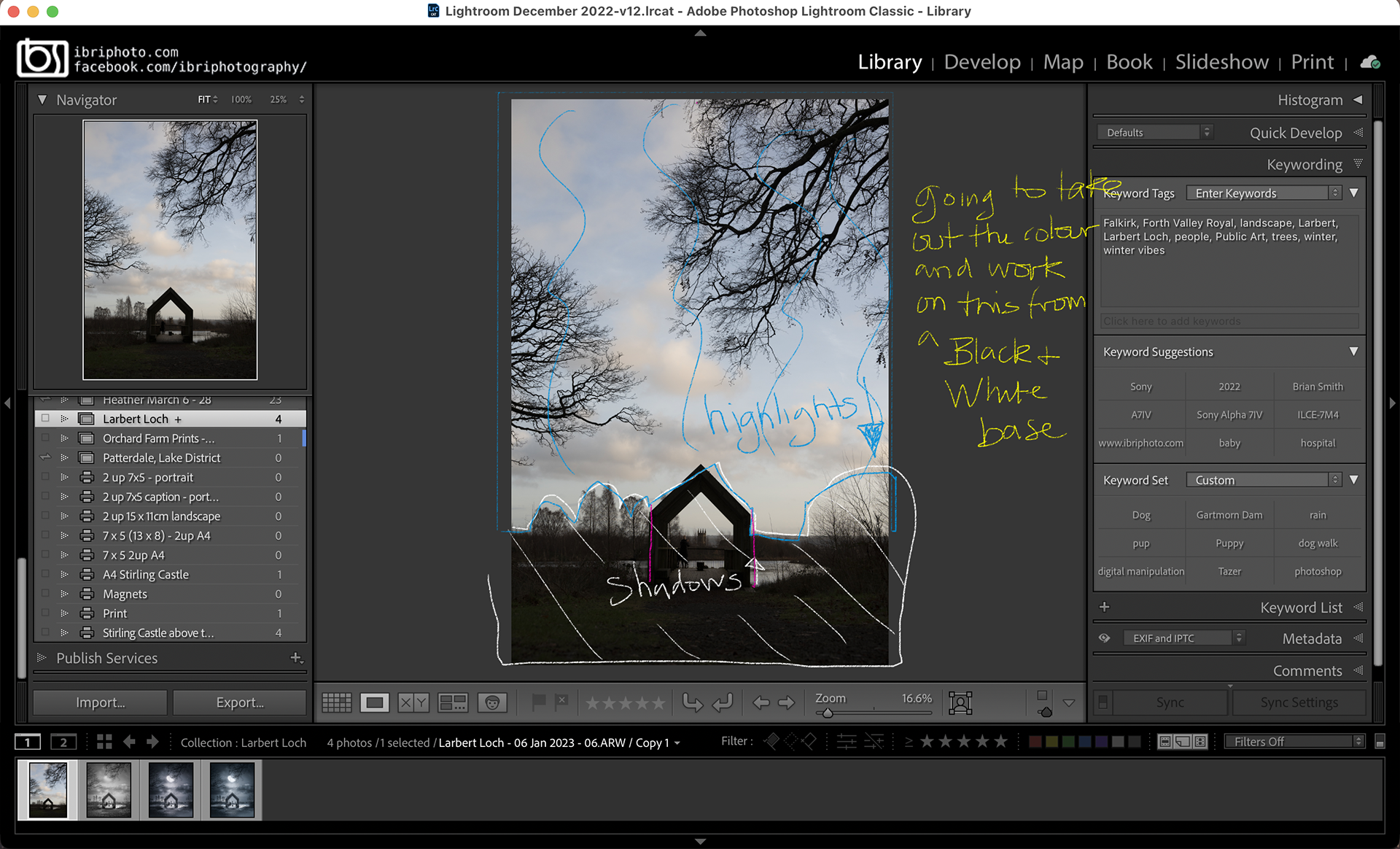Set flag as picked in toolbar
The height and width of the screenshot is (849, 1400).
pyautogui.click(x=538, y=702)
